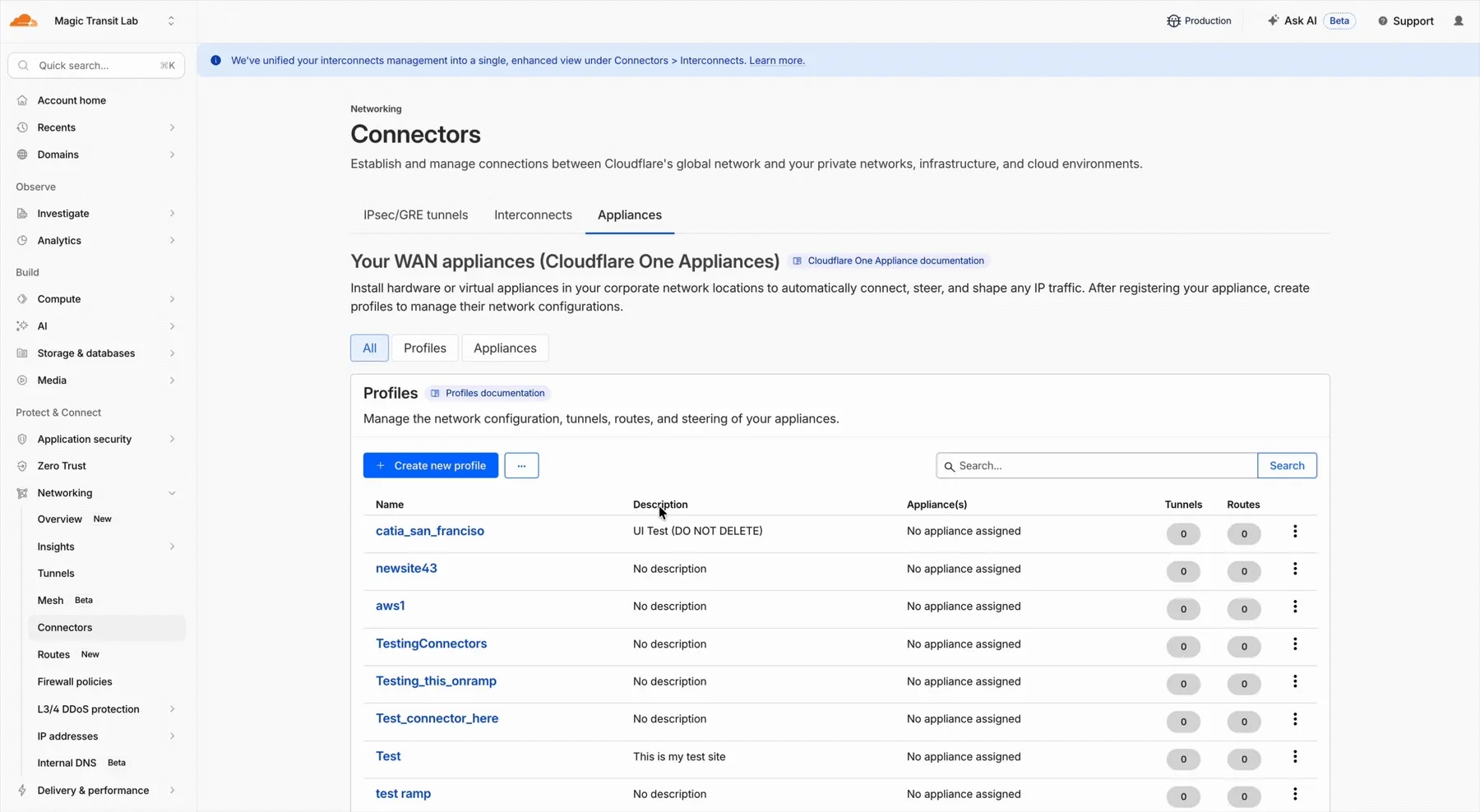Screen dimensions: 1480x812
Task: Click the Recents clock icon
Action: coord(22,127)
